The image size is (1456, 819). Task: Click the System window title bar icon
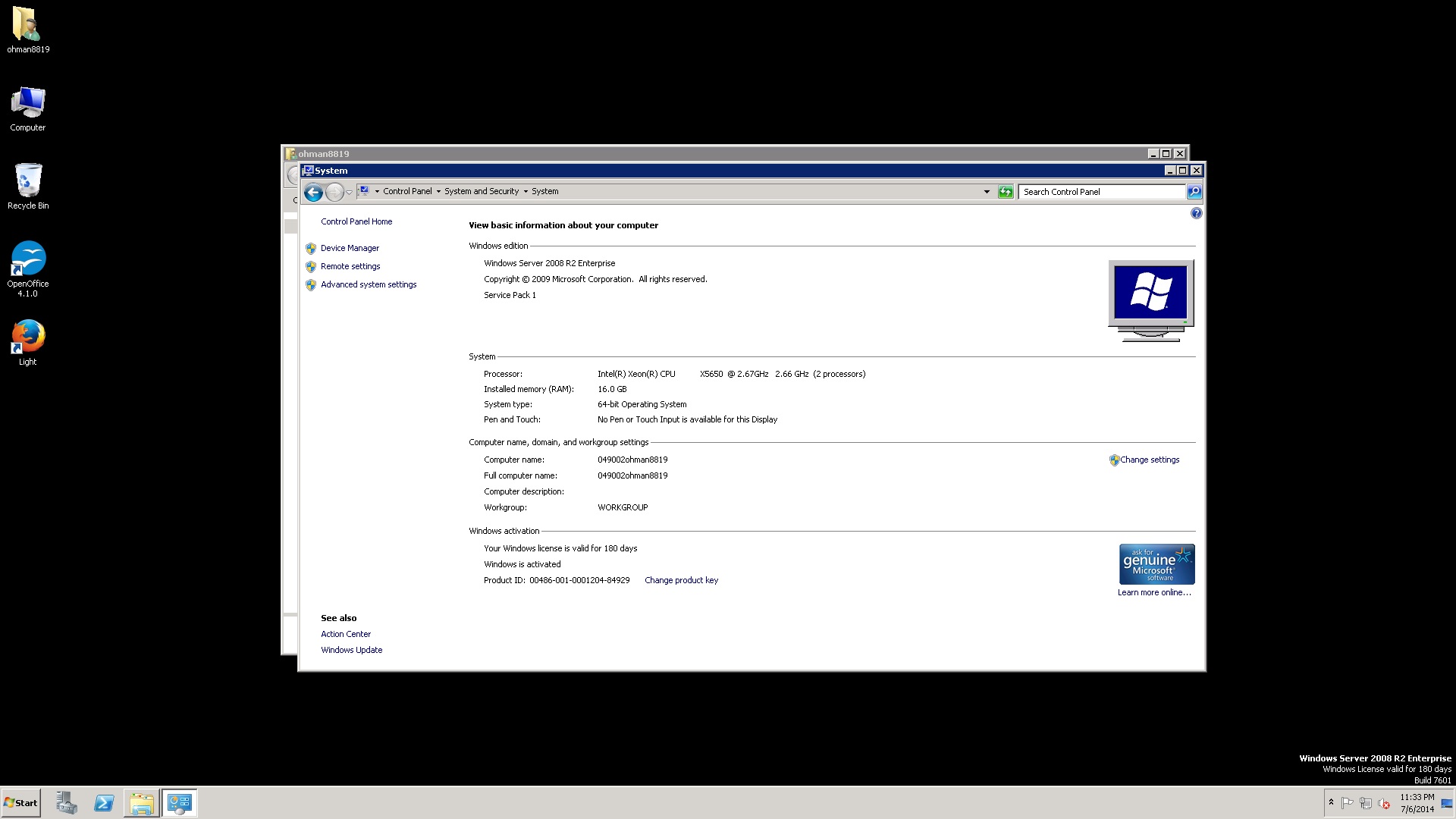coord(308,171)
